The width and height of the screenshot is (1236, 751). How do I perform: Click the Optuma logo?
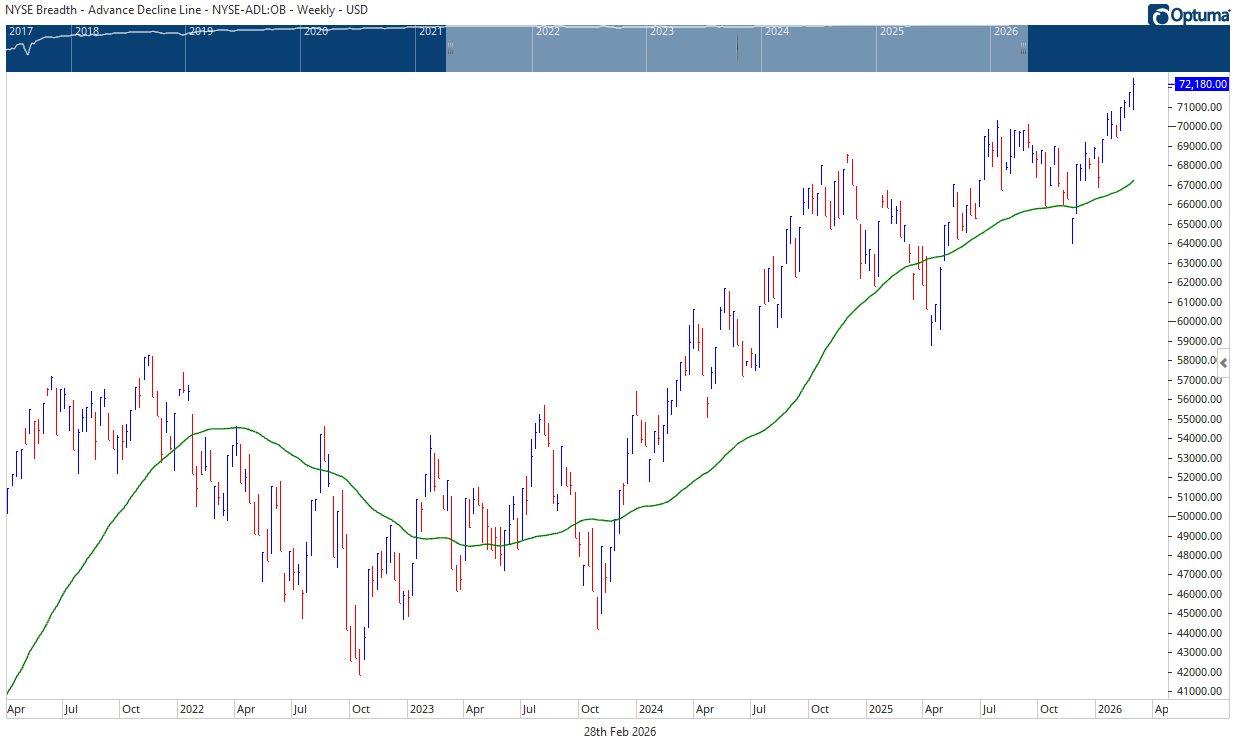point(1188,14)
